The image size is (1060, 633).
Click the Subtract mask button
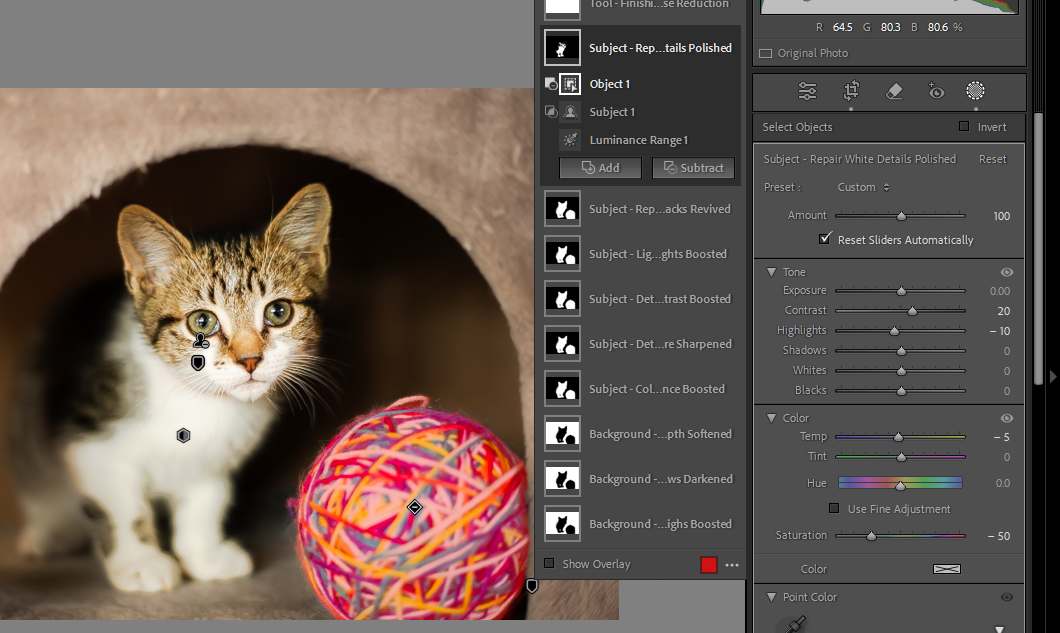[693, 168]
